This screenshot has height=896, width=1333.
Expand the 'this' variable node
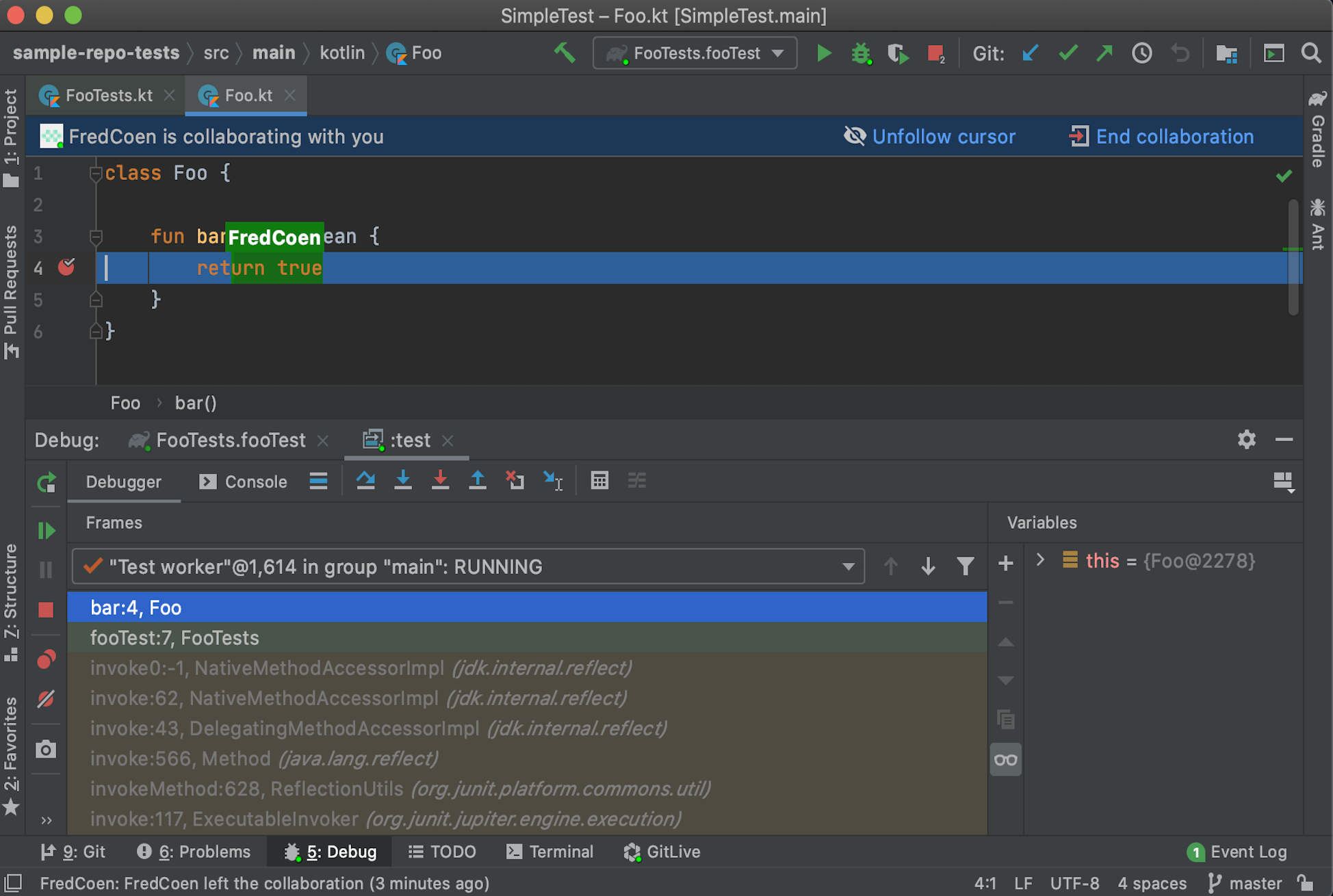coord(1040,560)
